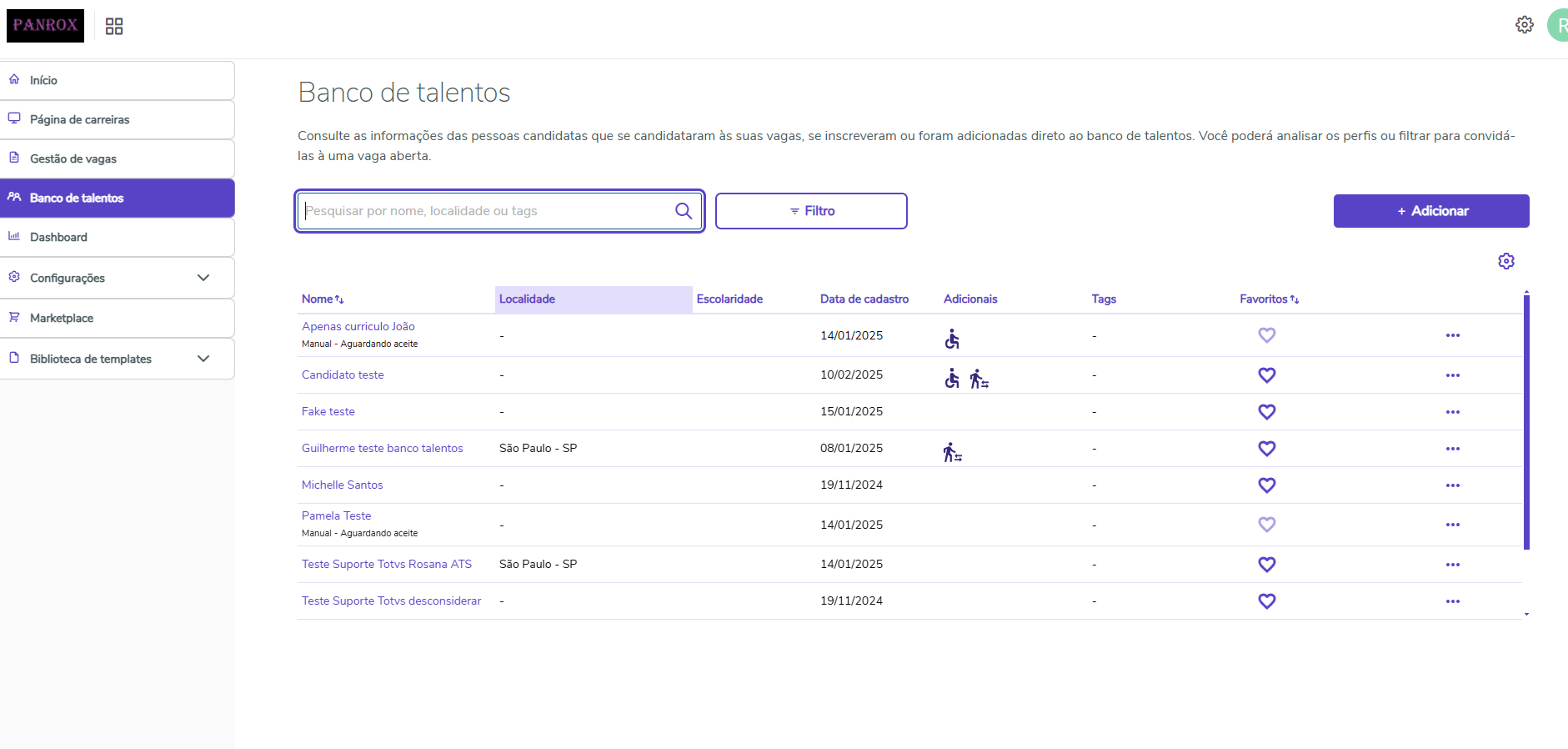Toggle favorite for Teste Suporte Totvs desconsiderar
The height and width of the screenshot is (749, 1568).
pyautogui.click(x=1266, y=601)
